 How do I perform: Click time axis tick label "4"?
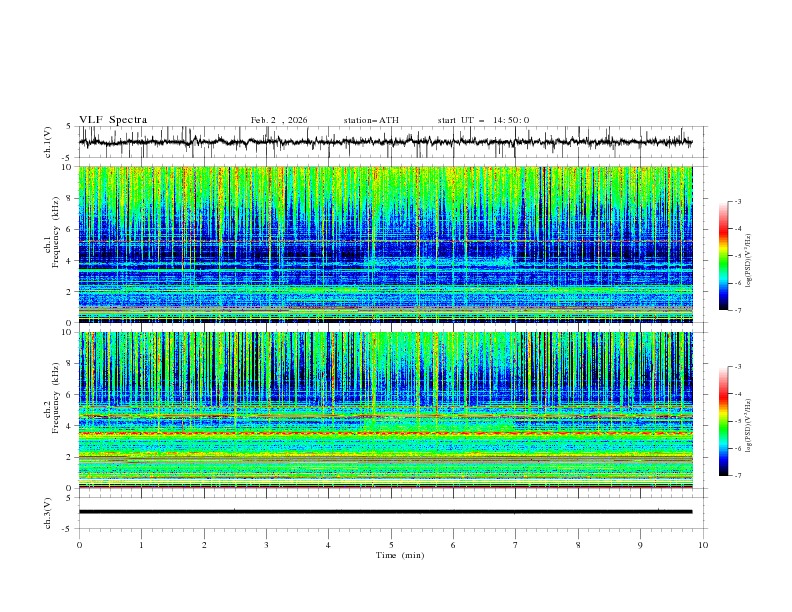pos(328,545)
